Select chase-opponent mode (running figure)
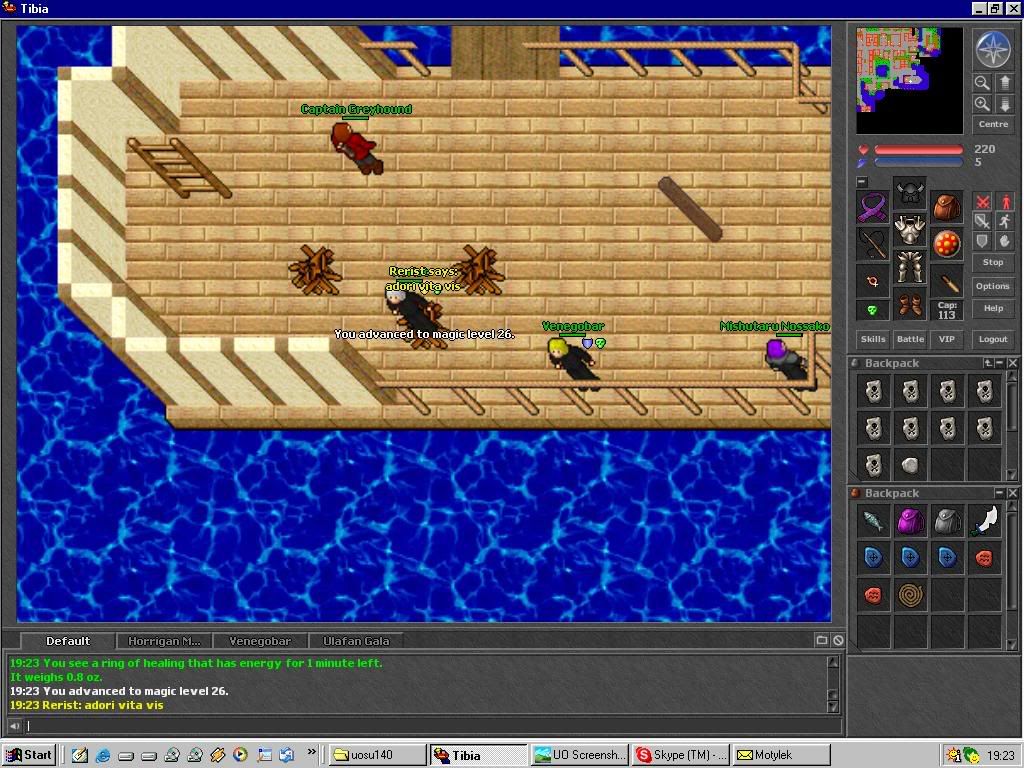Screen dimensions: 1024x768 pos(1004,221)
